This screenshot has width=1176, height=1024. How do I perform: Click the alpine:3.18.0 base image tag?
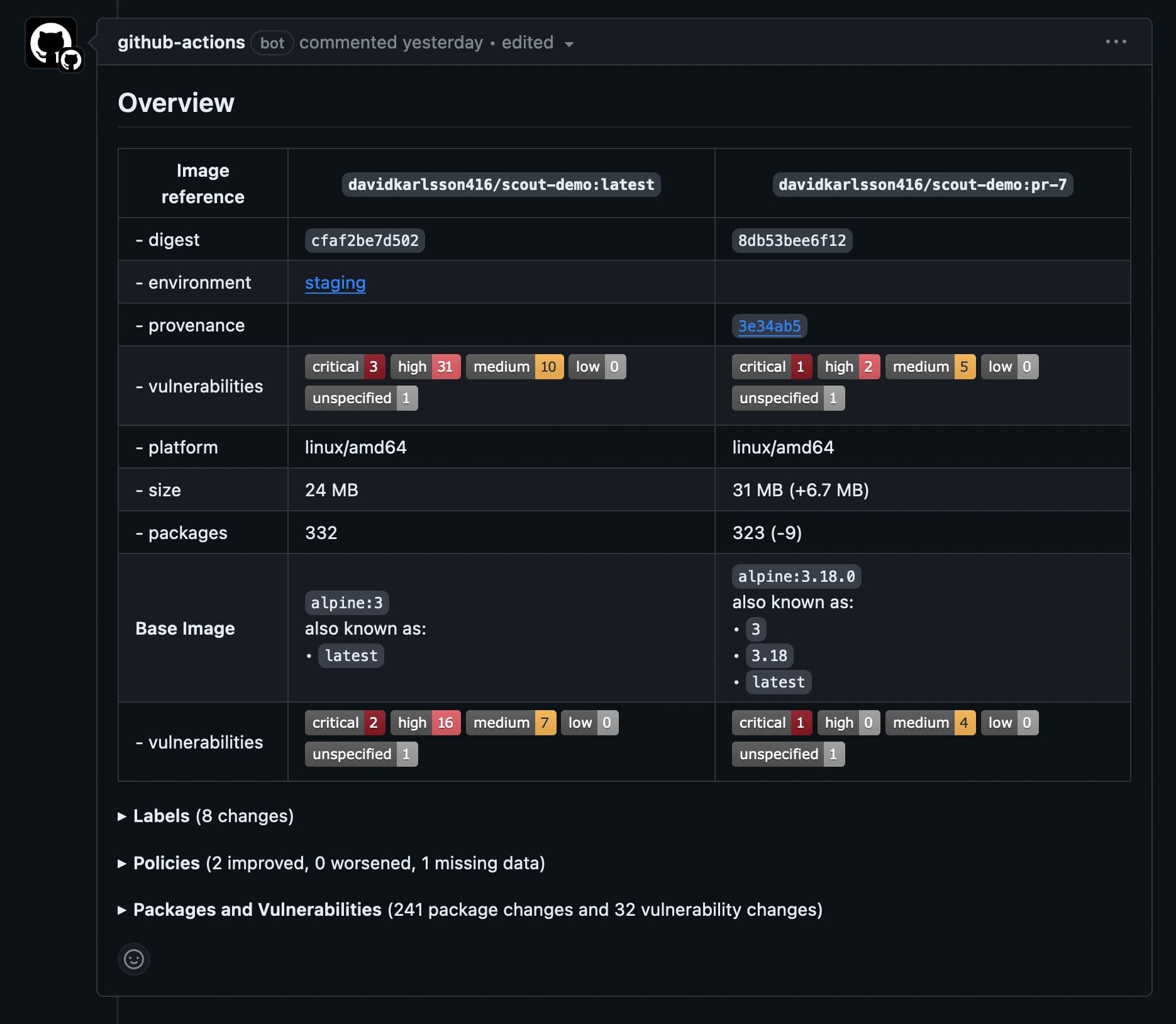click(x=796, y=576)
